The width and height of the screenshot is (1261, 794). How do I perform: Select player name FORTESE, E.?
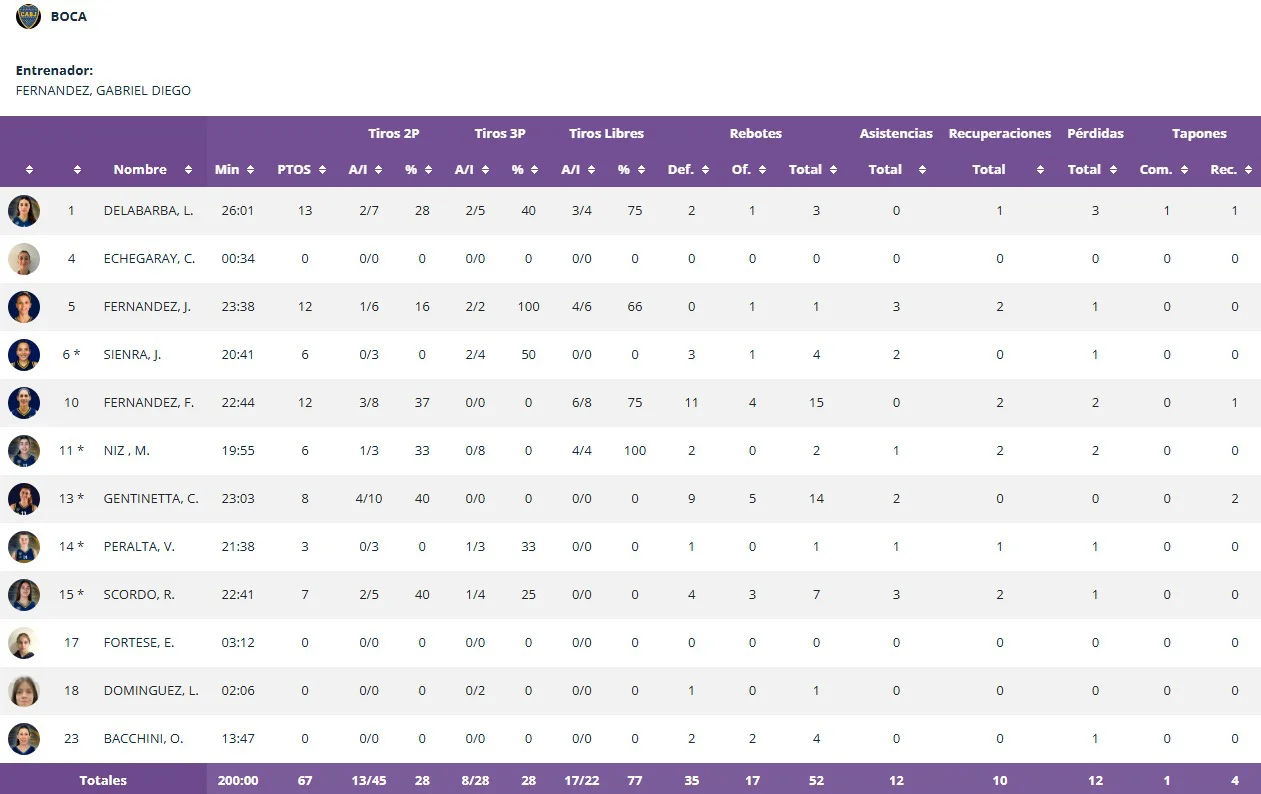[139, 643]
